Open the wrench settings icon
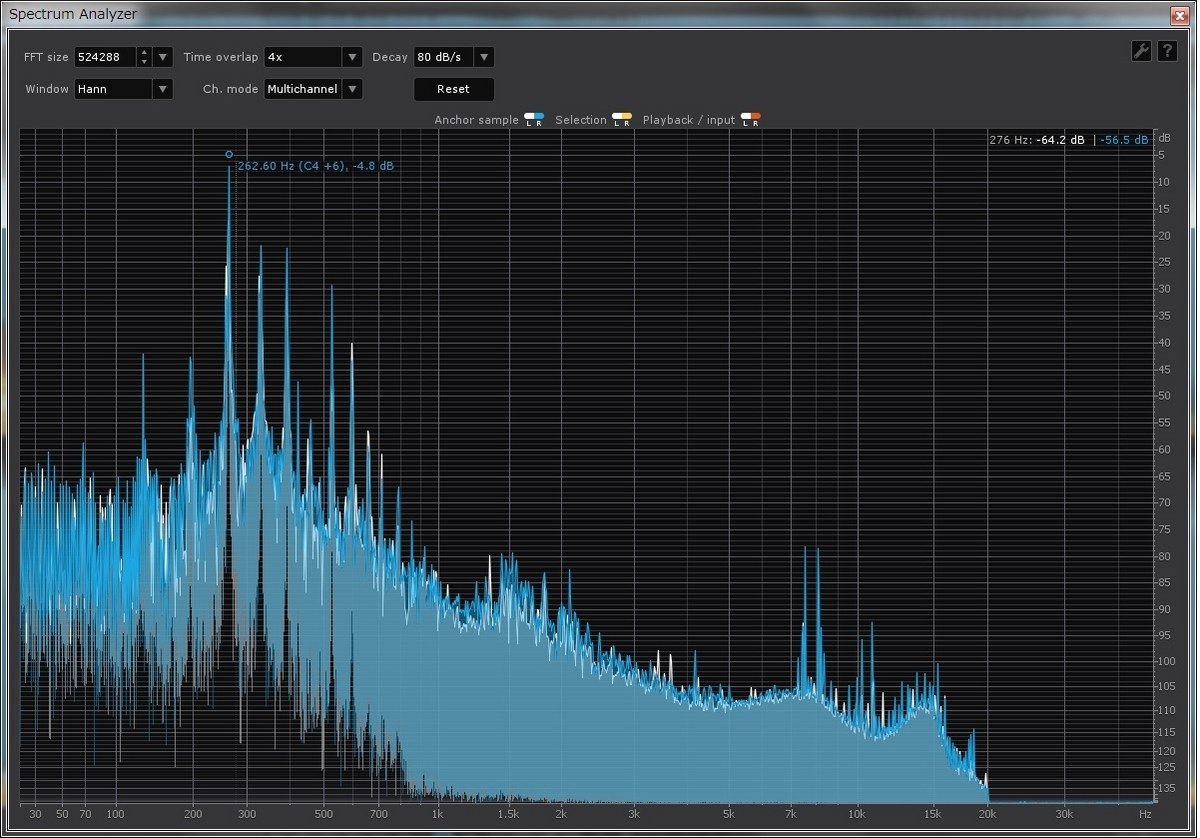Viewport: 1200px width, 838px height. click(x=1141, y=51)
